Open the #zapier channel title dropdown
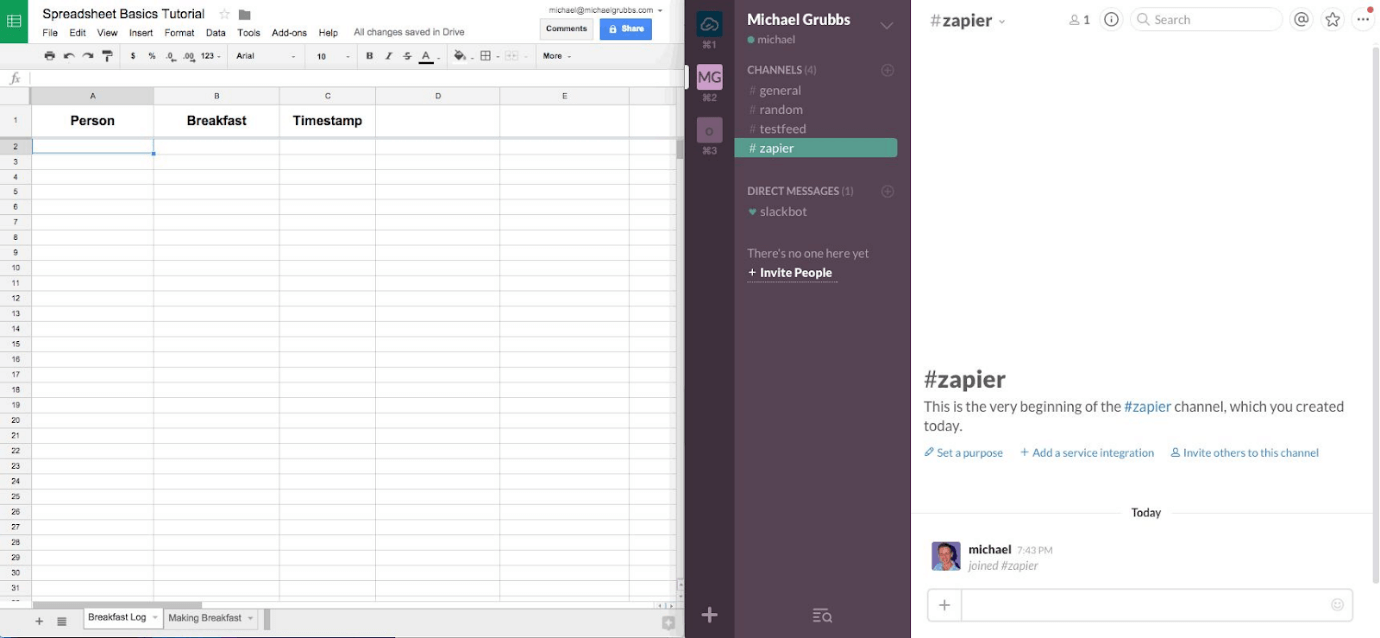Screen dimensions: 1380x638 pos(968,20)
